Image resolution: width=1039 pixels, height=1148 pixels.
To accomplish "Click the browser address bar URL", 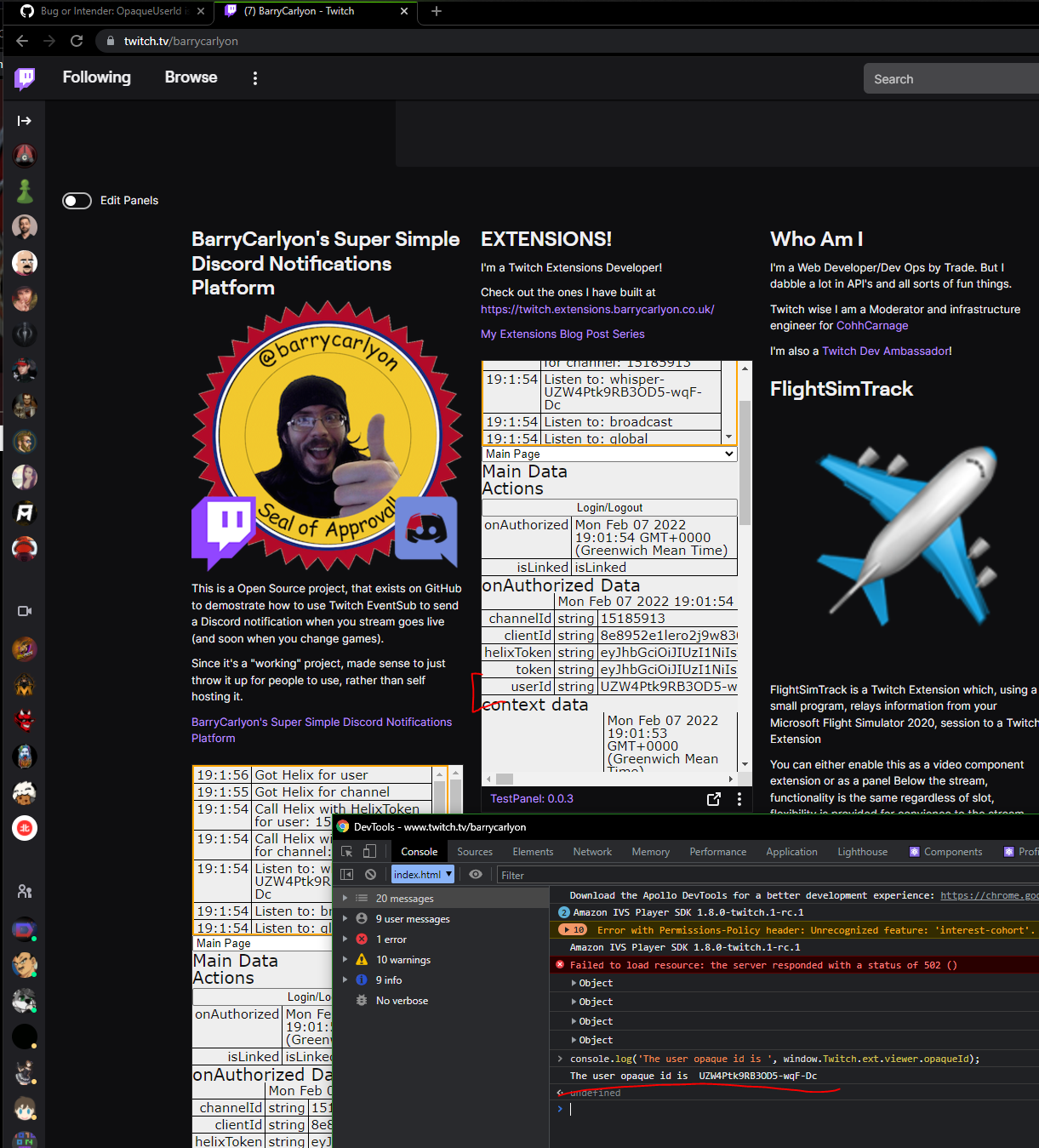I will point(181,41).
